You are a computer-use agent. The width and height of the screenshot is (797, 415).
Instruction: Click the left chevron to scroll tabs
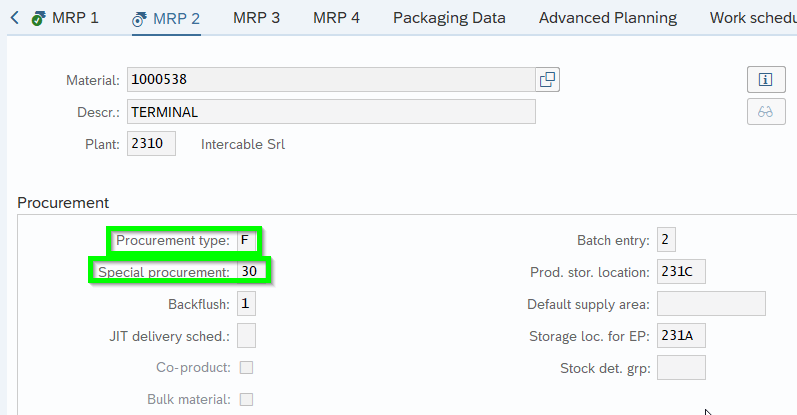[x=14, y=18]
